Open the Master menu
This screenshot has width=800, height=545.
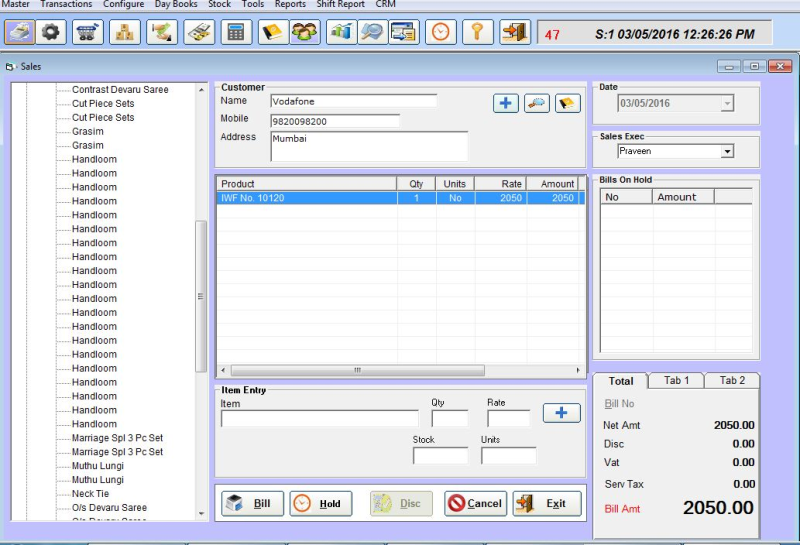[x=16, y=4]
